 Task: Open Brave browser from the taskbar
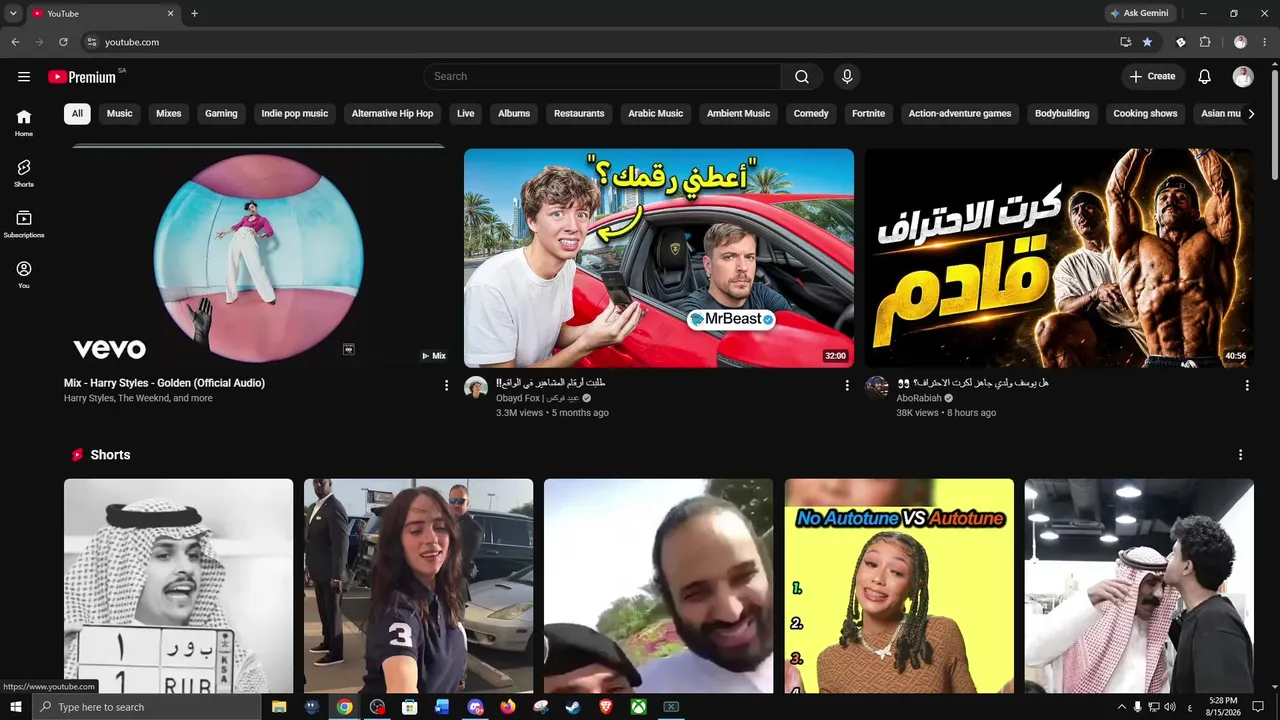tap(605, 707)
